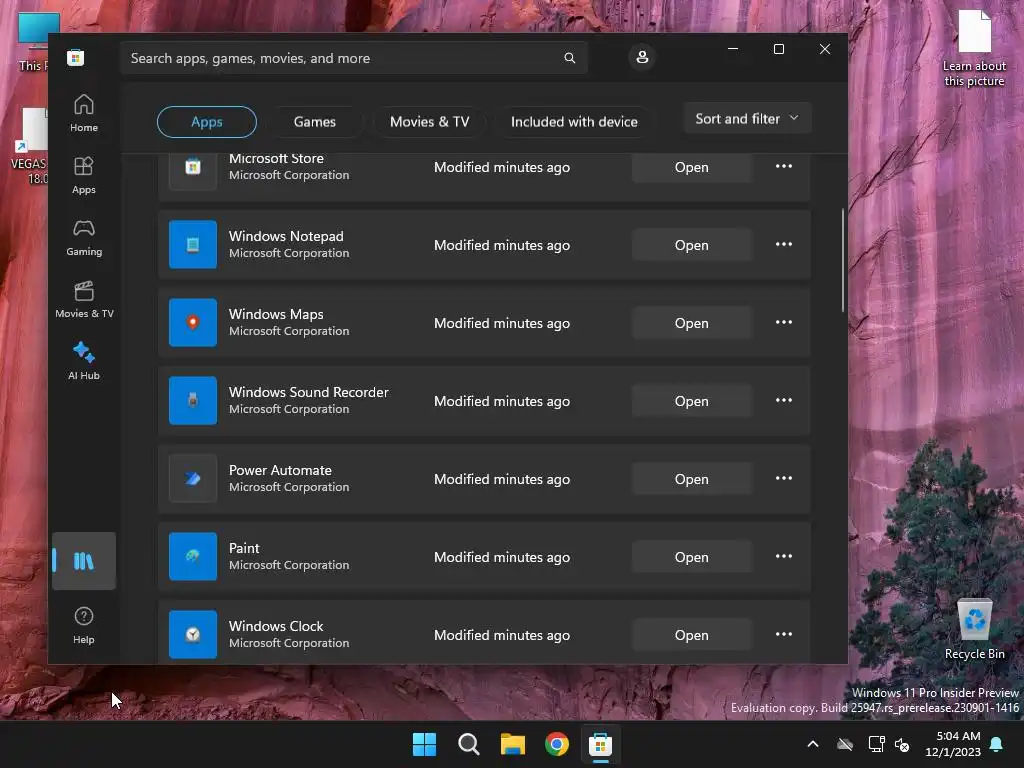Open AI Hub in sidebar

(x=84, y=361)
